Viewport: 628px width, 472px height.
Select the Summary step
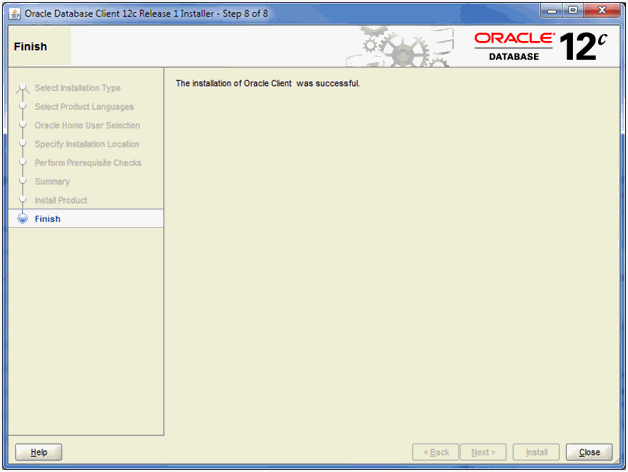[52, 182]
